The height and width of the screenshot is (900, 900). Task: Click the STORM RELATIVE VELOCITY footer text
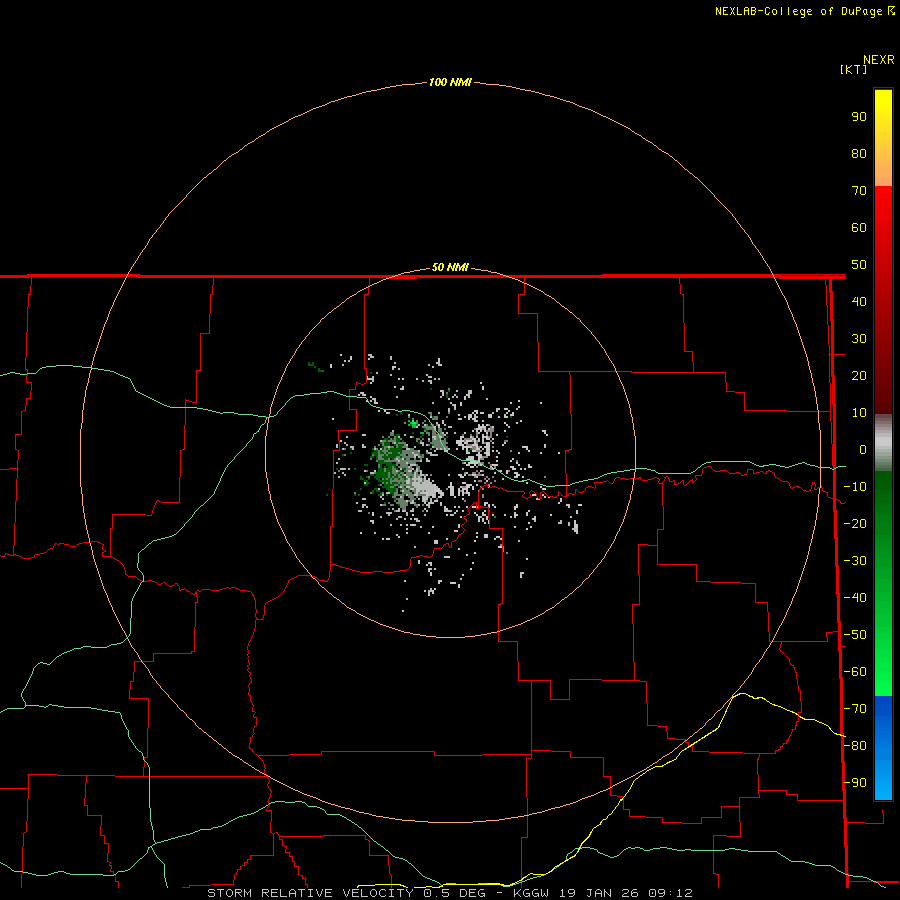click(x=310, y=893)
